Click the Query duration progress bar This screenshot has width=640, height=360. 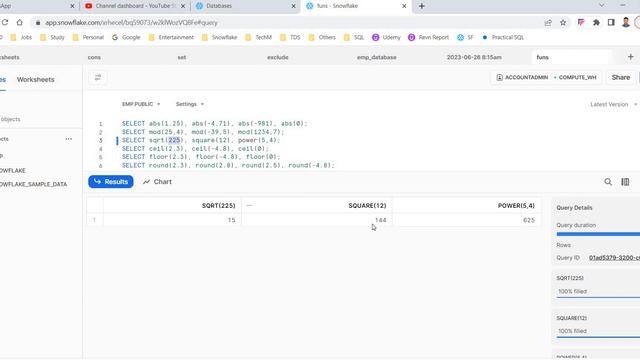598,234
